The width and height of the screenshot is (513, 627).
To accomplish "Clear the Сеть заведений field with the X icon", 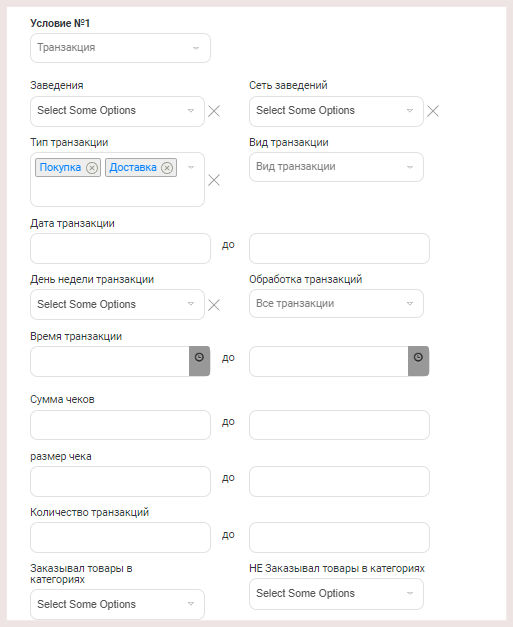I will pos(433,111).
